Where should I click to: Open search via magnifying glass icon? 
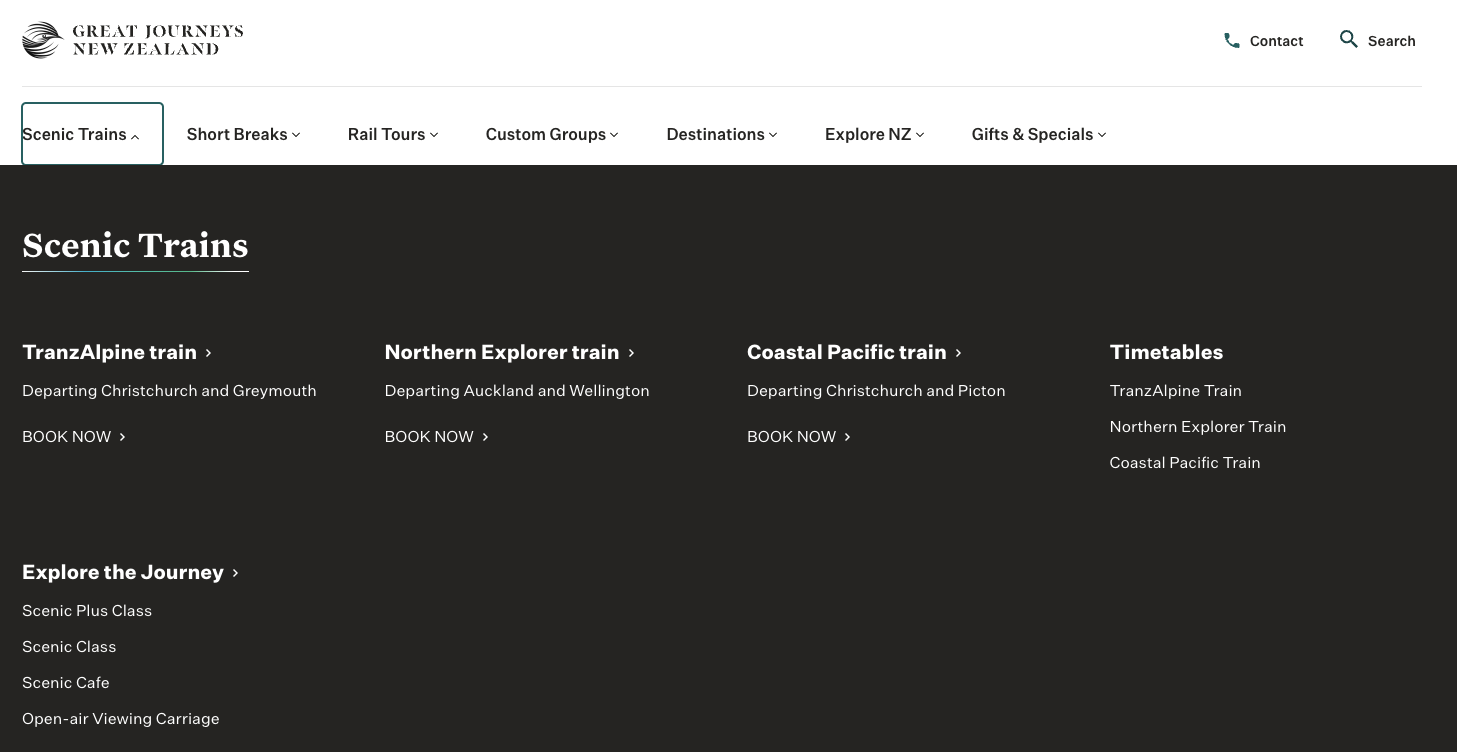pos(1349,40)
